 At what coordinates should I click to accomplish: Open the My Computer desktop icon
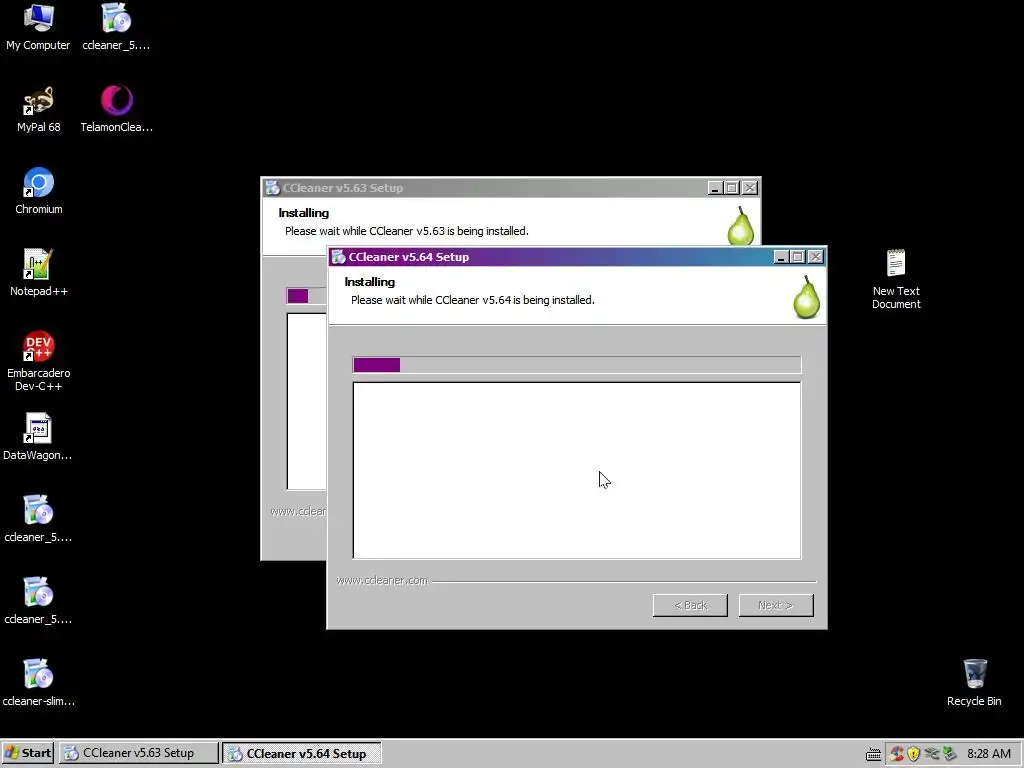[38, 18]
